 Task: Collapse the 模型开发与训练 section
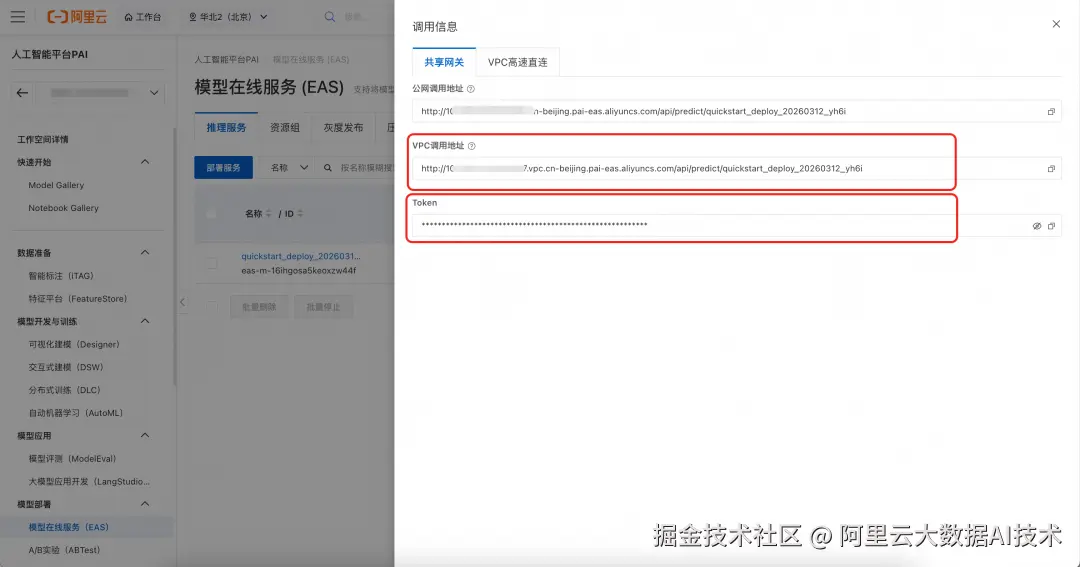pos(145,321)
